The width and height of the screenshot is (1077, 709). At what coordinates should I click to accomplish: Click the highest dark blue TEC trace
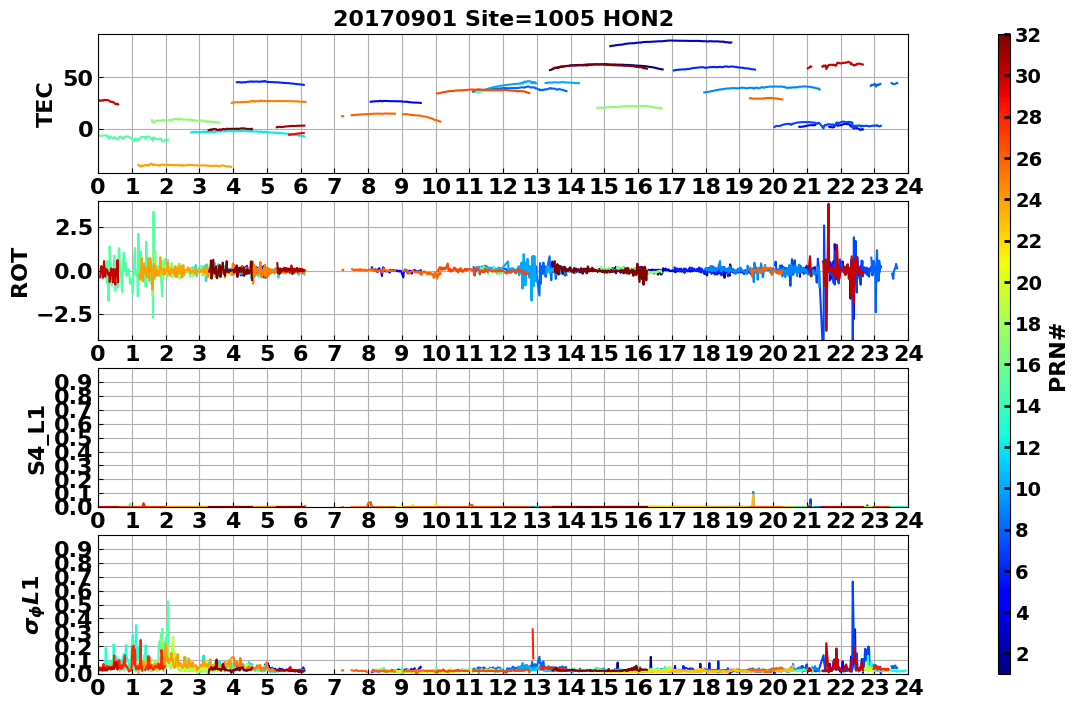tap(670, 42)
